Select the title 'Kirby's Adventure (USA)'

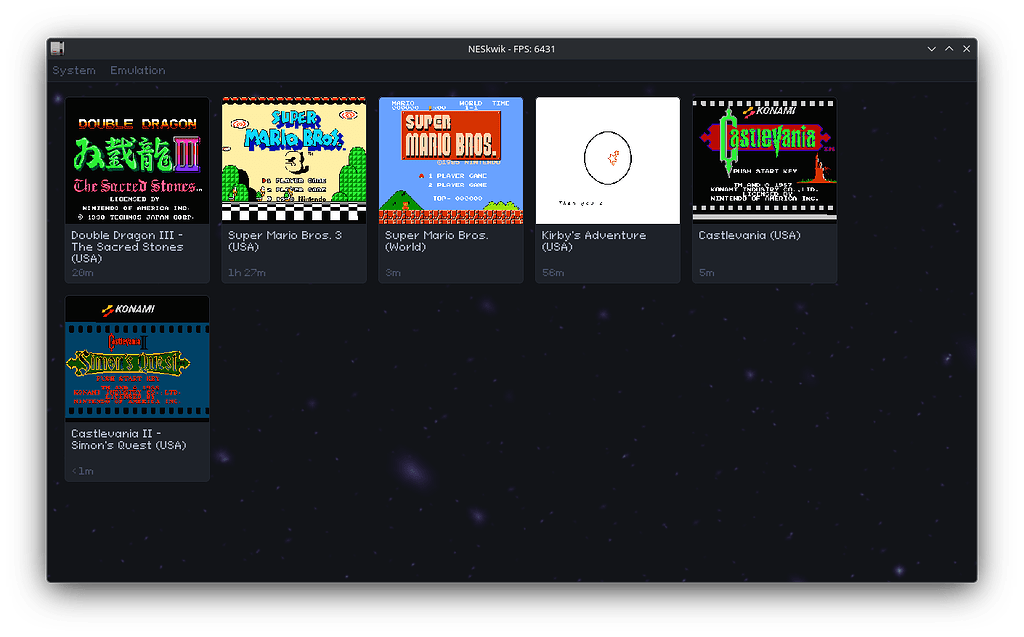594,241
